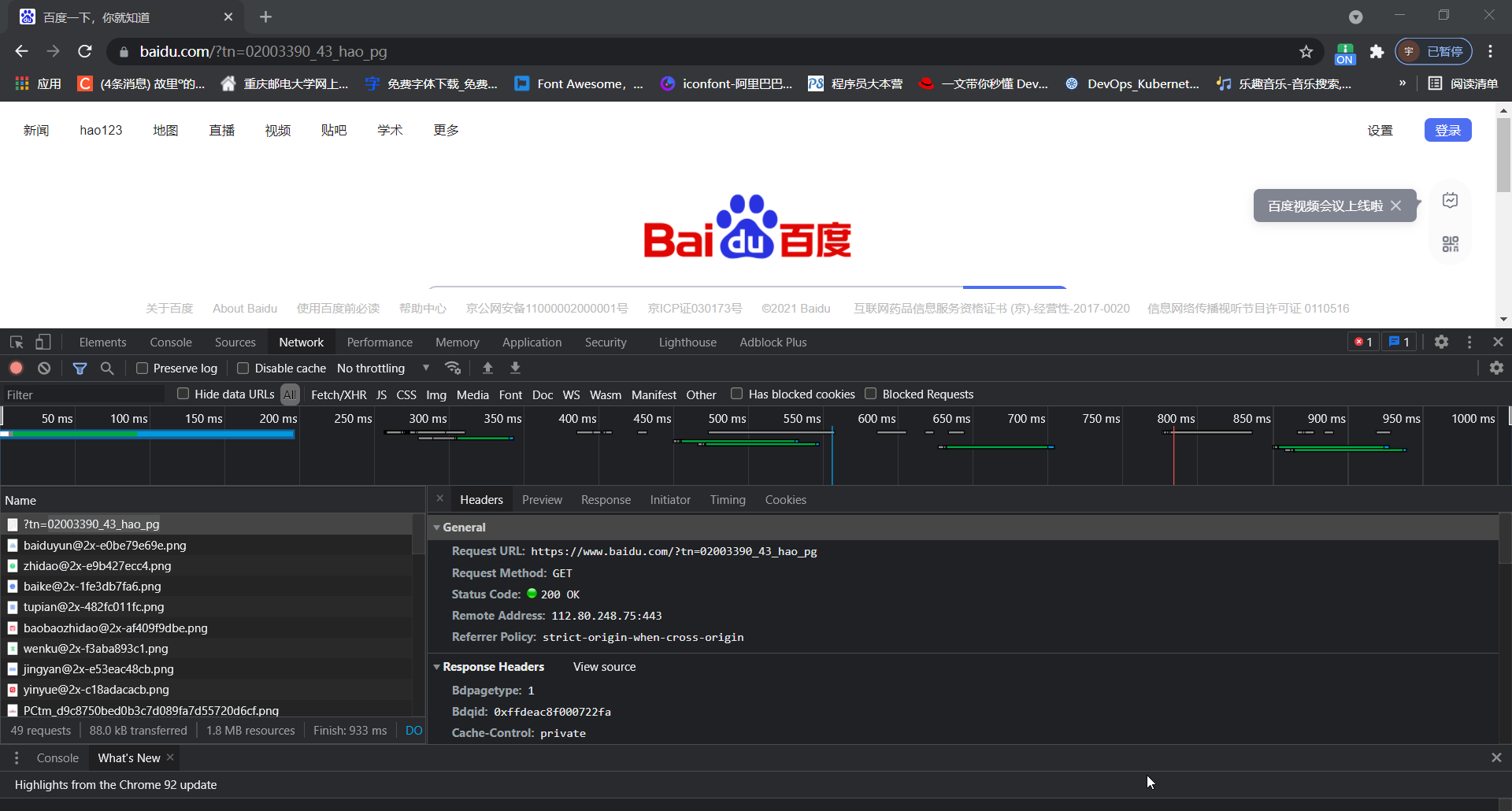Toggle the network filter funnel icon

pos(80,368)
